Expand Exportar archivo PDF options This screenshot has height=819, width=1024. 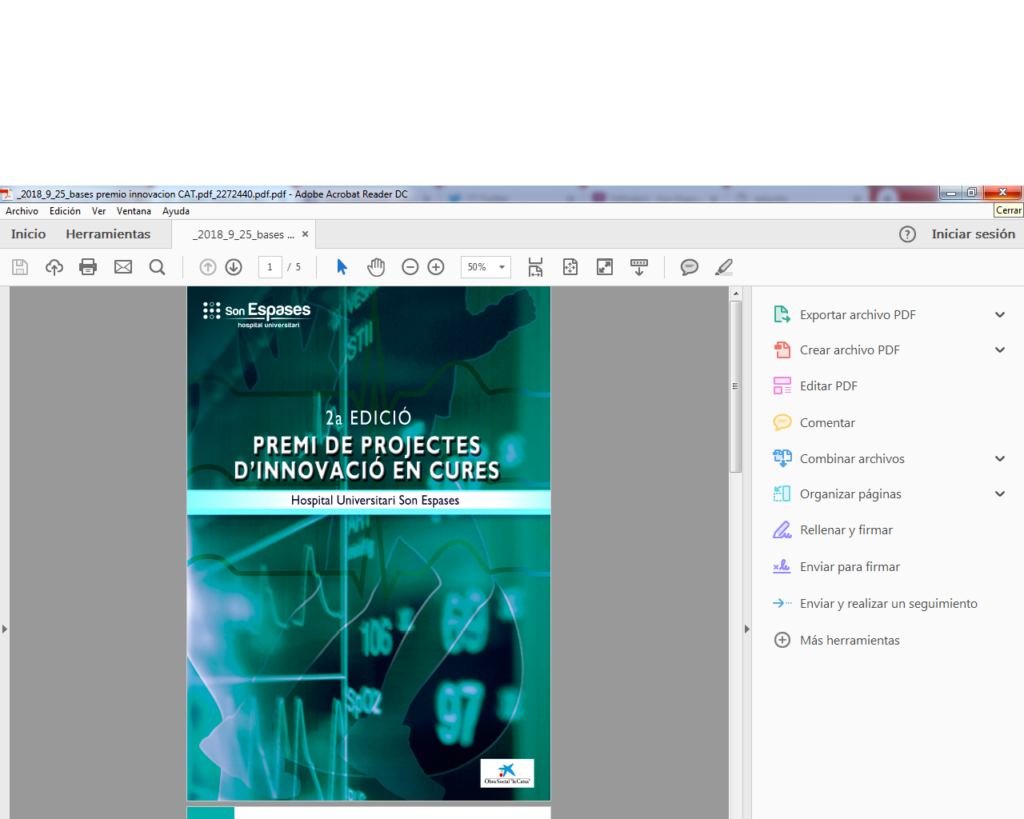click(x=1000, y=315)
